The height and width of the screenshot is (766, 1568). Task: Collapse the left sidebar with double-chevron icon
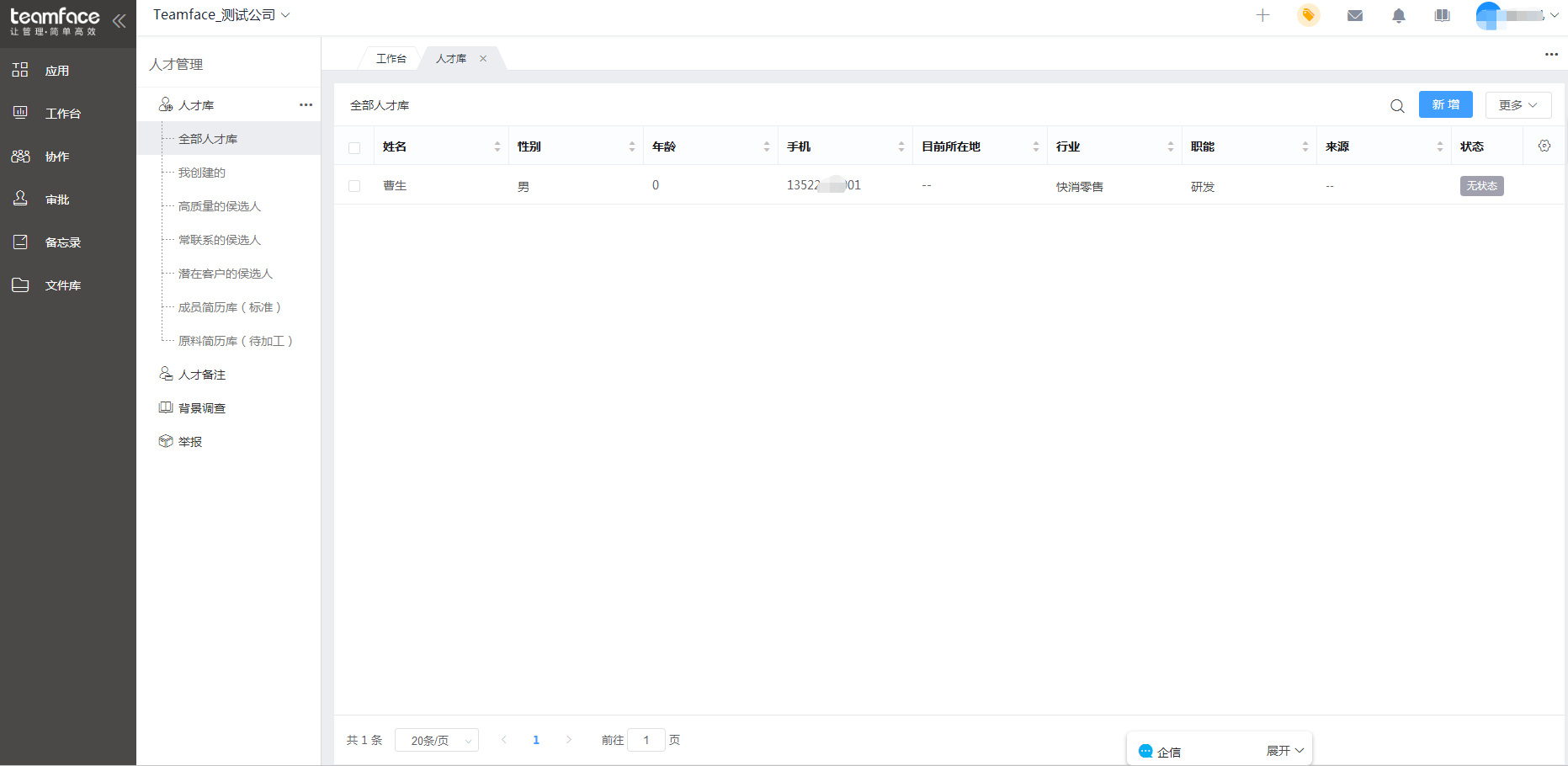[120, 21]
